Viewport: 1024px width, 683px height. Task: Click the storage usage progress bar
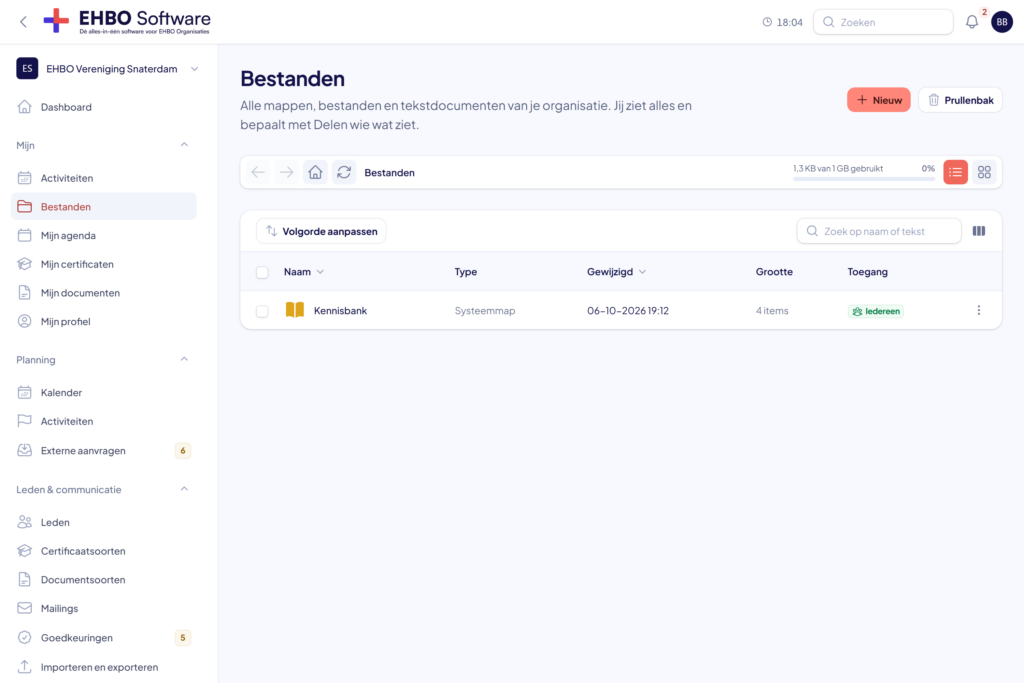tap(864, 178)
